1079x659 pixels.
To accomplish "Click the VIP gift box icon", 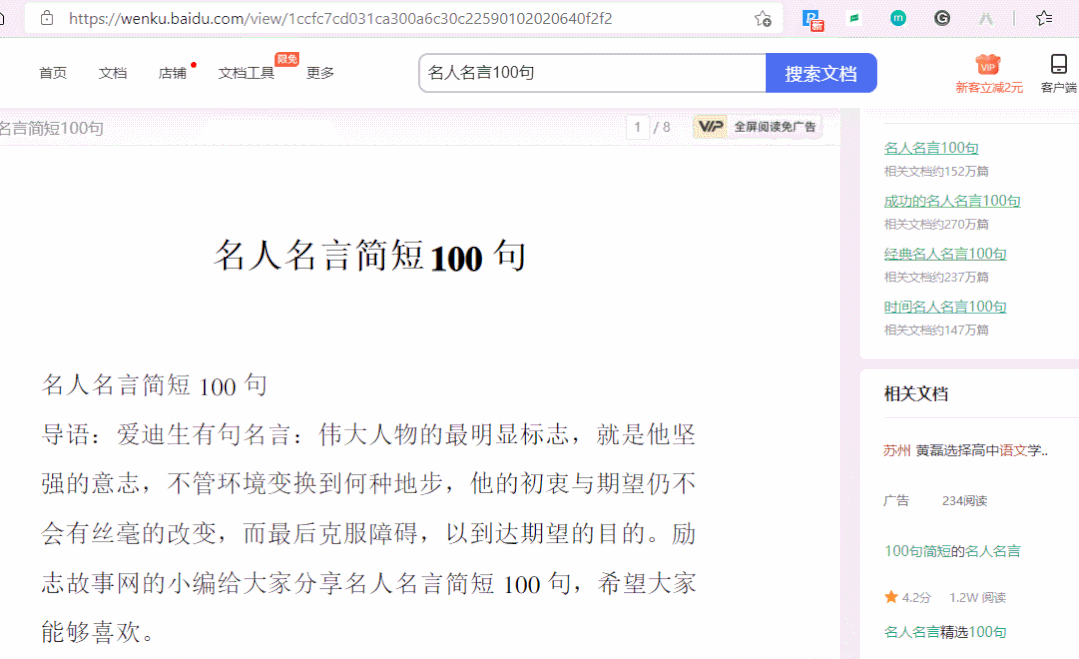I will (x=988, y=65).
